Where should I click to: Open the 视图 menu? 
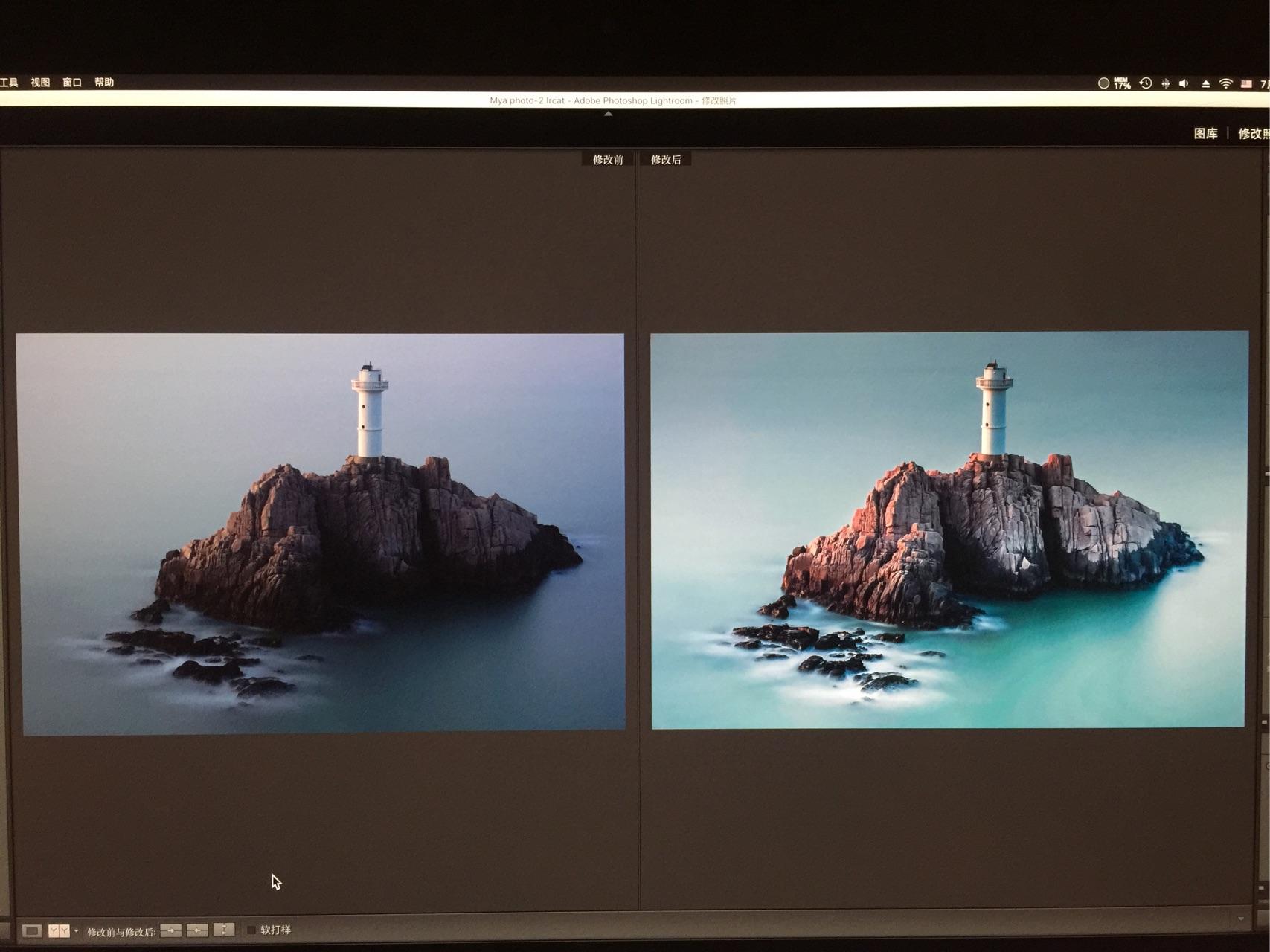[x=40, y=83]
